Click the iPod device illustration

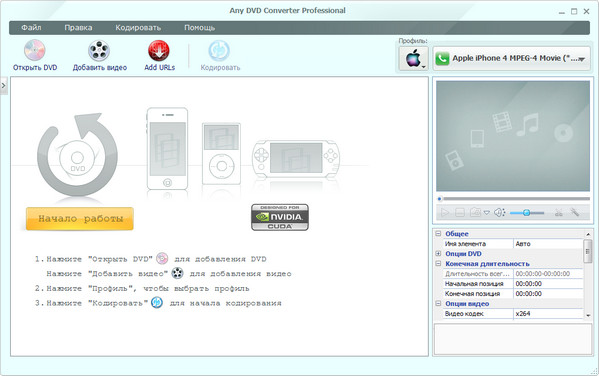point(221,154)
